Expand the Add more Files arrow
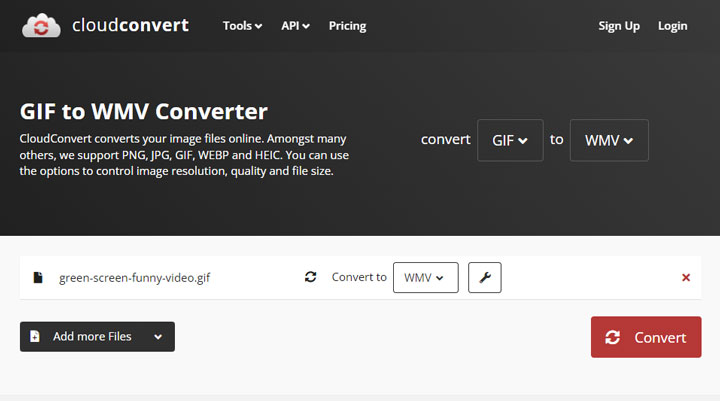The image size is (720, 401). pos(158,337)
